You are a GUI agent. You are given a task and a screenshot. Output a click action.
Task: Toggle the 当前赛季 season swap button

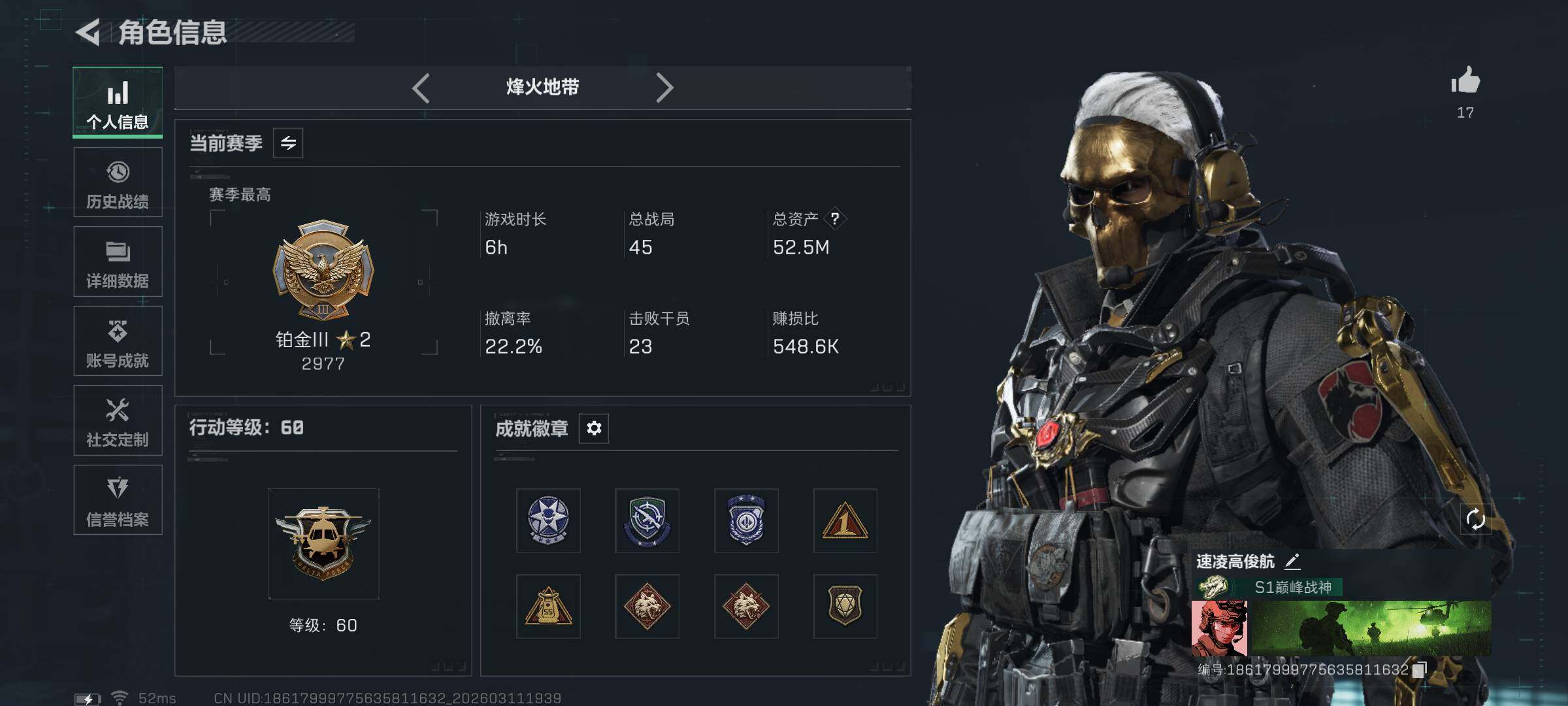point(288,143)
